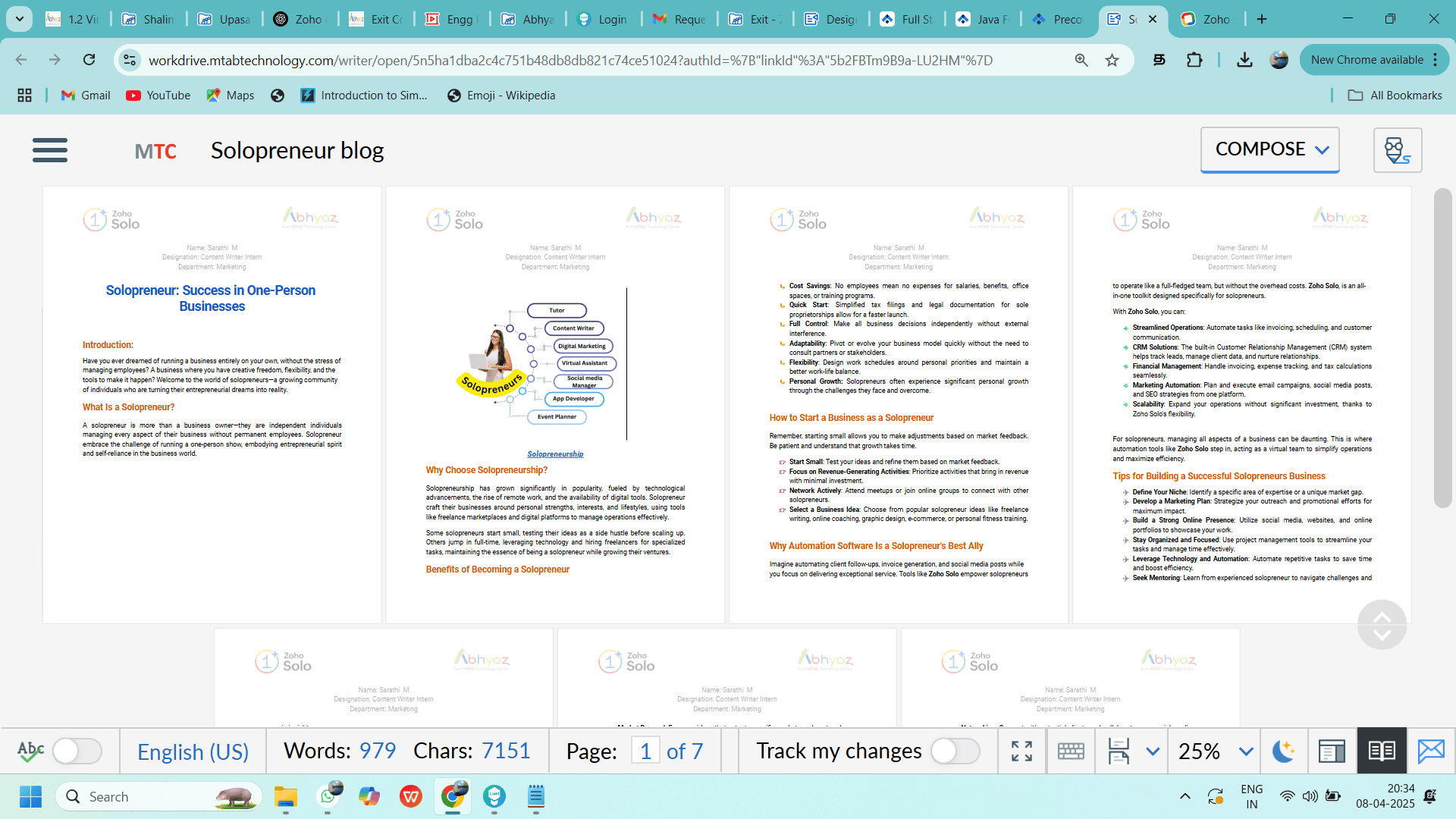Image resolution: width=1456 pixels, height=819 pixels.
Task: Open a new browser tab
Action: click(x=1262, y=19)
